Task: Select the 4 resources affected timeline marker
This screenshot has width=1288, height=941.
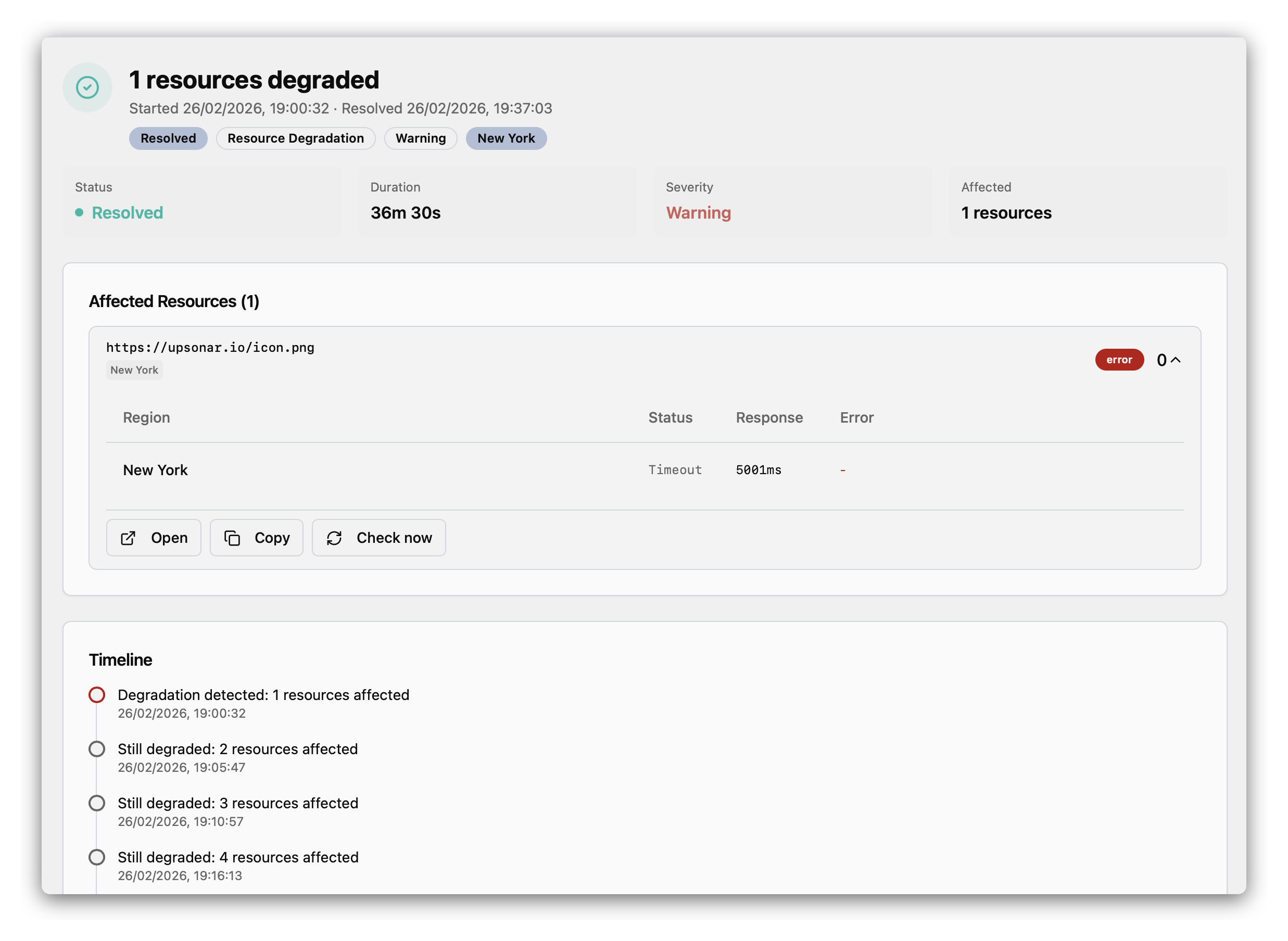Action: pyautogui.click(x=97, y=857)
